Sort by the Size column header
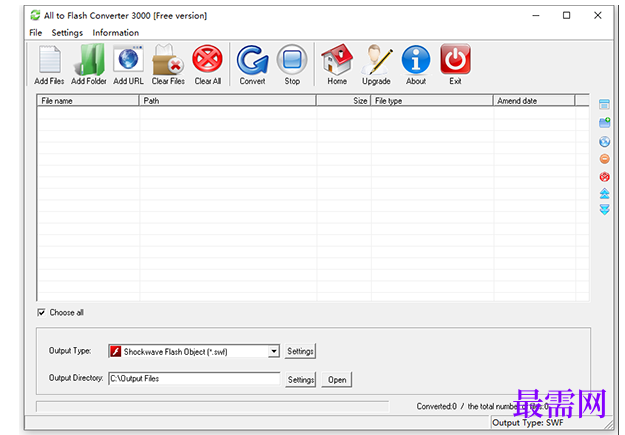 343,100
